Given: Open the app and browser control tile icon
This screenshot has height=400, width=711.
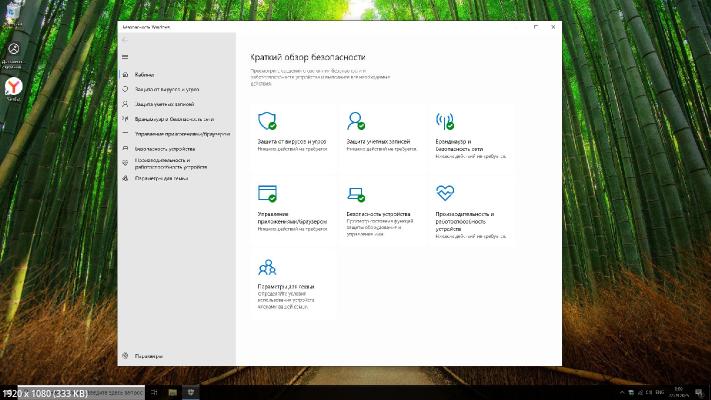Looking at the screenshot, I should coord(266,193).
